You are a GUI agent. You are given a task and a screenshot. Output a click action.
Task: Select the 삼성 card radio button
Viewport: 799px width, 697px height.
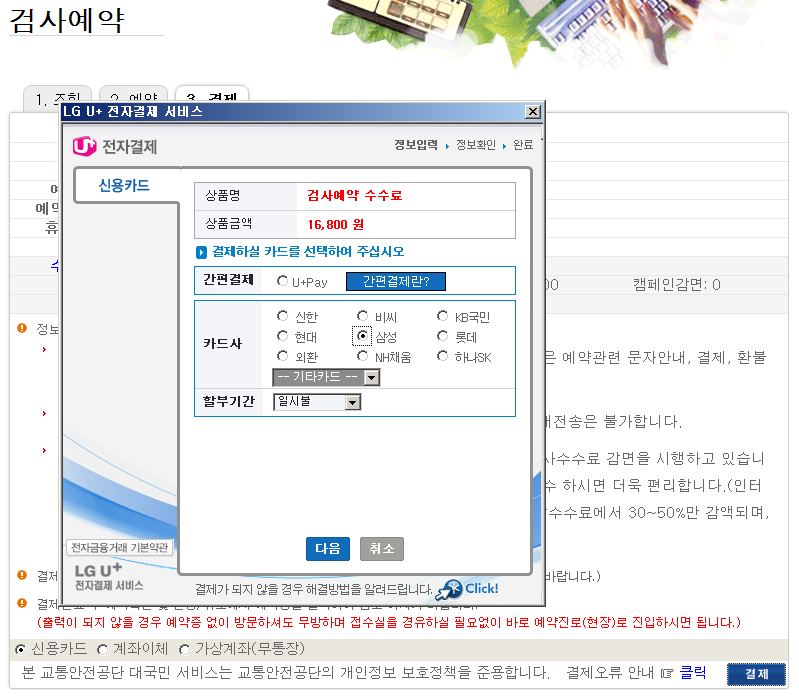click(362, 336)
